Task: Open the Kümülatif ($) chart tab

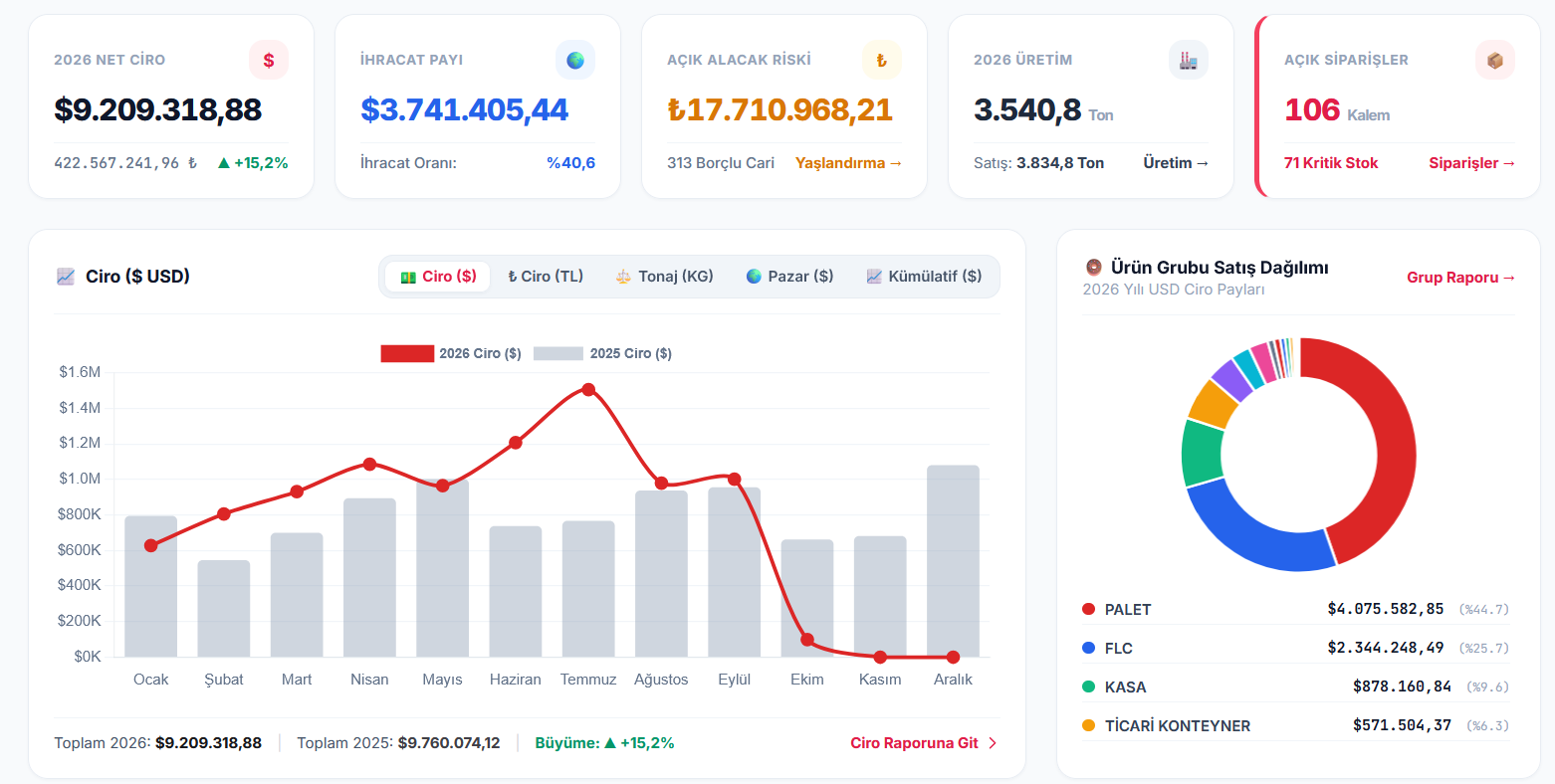Action: point(924,277)
